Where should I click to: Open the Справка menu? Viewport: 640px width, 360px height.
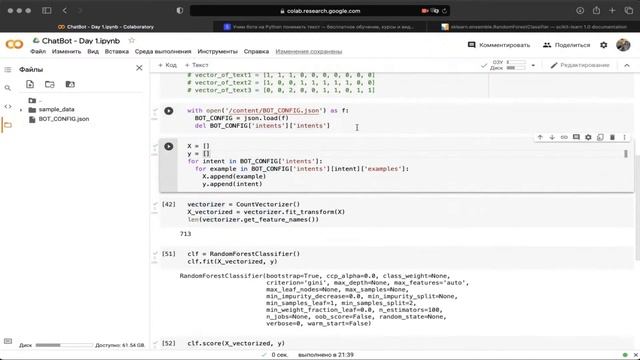click(256, 51)
